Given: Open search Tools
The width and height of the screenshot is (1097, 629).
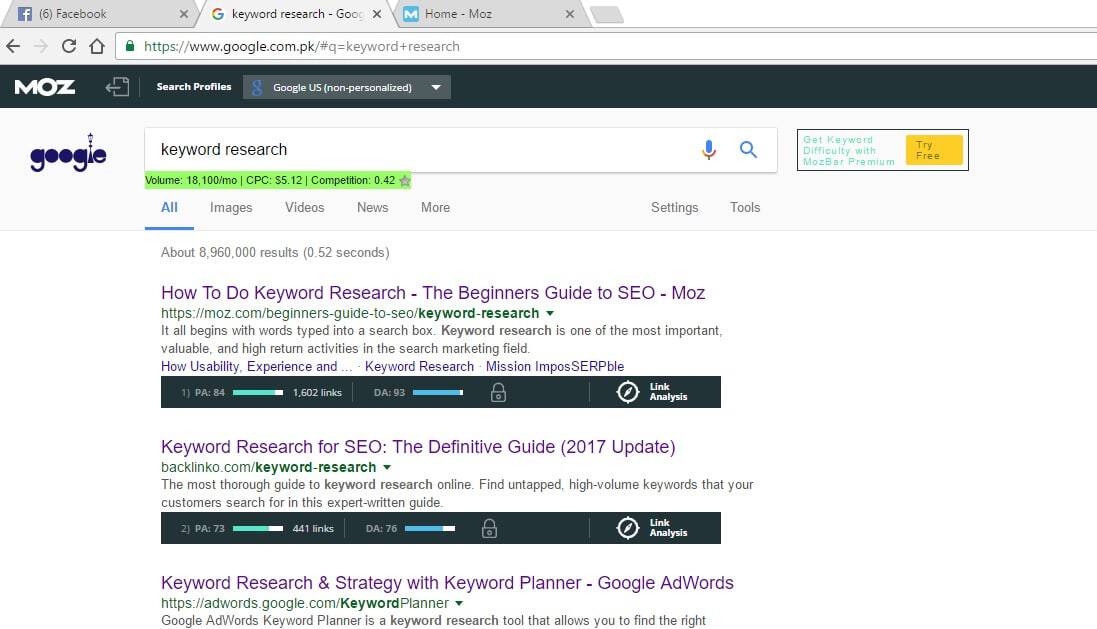Looking at the screenshot, I should [x=744, y=208].
